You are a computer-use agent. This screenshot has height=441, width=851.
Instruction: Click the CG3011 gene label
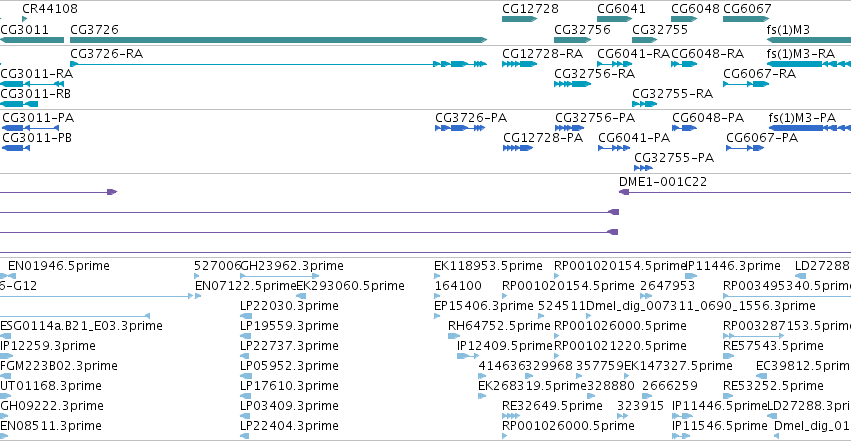pyautogui.click(x=24, y=29)
